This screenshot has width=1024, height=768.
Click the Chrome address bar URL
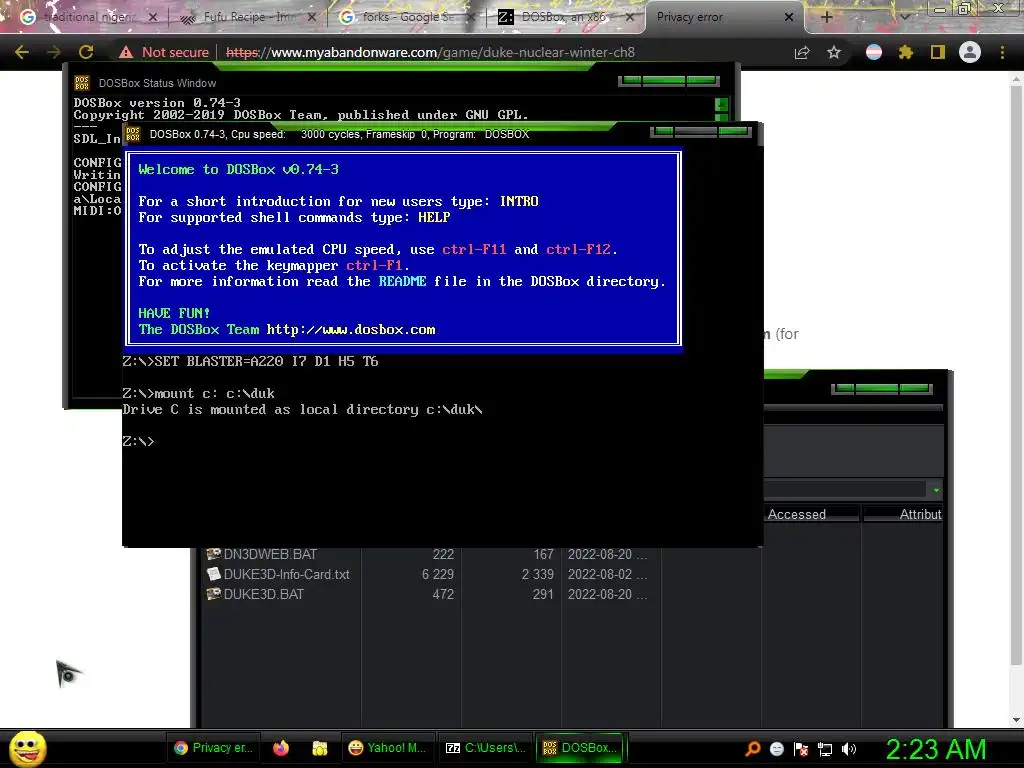click(430, 52)
